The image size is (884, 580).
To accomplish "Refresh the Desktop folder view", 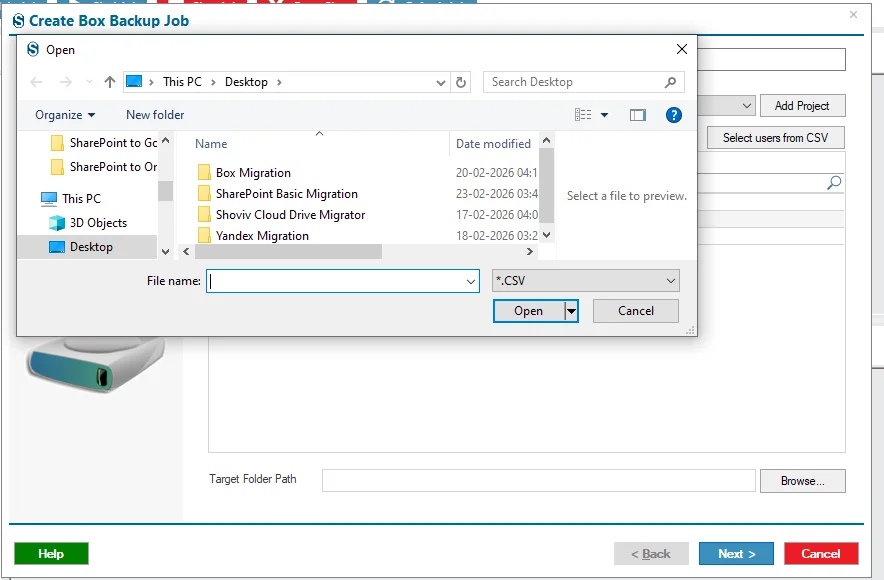I will pyautogui.click(x=461, y=83).
